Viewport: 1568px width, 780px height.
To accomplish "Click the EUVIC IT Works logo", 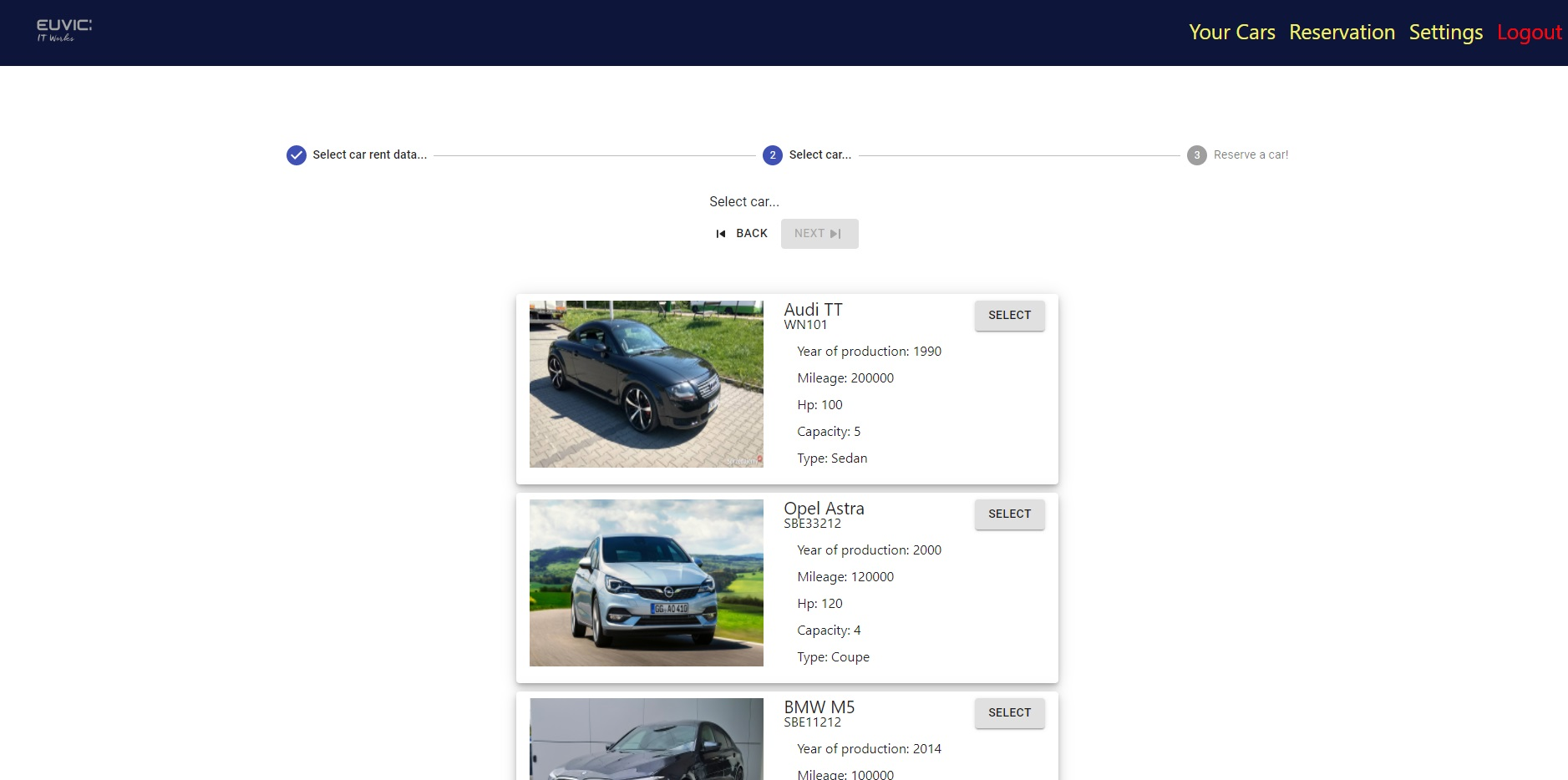I will tap(63, 30).
